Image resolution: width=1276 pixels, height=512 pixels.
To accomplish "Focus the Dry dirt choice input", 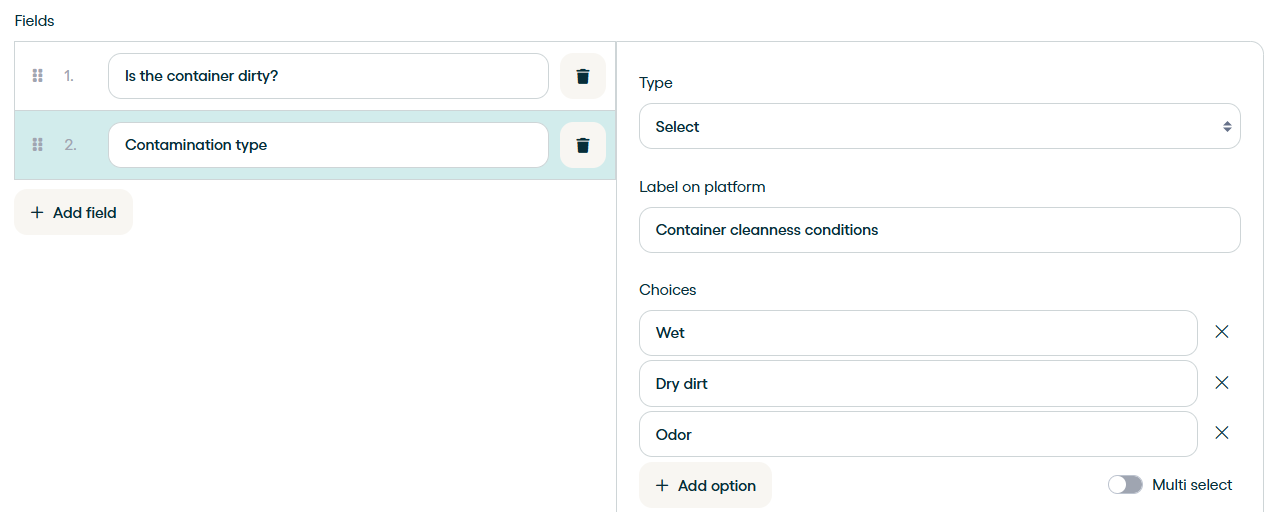I will 918,384.
